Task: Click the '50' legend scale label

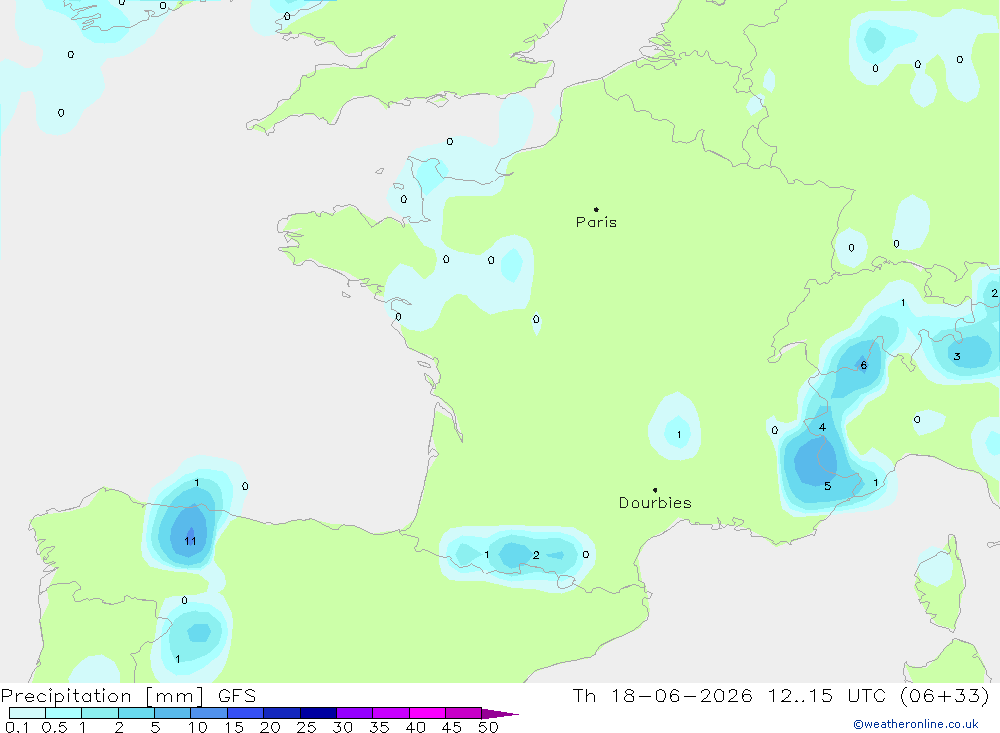Action: coord(489,727)
